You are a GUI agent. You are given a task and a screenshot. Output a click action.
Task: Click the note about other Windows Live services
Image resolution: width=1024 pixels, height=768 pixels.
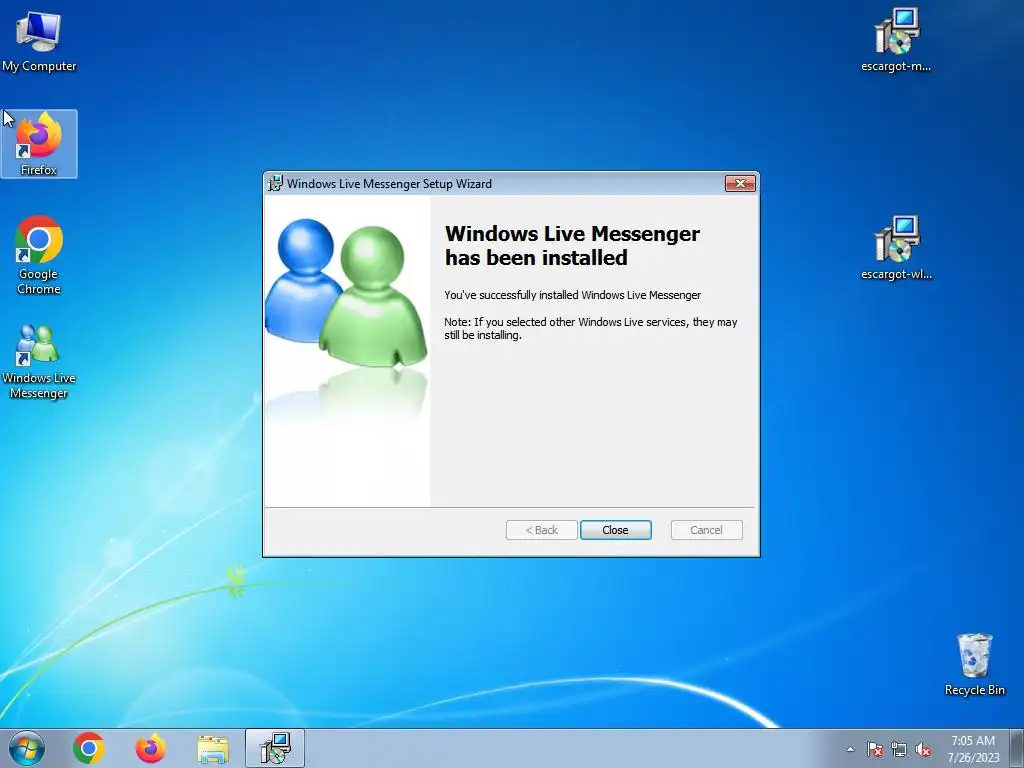click(x=590, y=328)
